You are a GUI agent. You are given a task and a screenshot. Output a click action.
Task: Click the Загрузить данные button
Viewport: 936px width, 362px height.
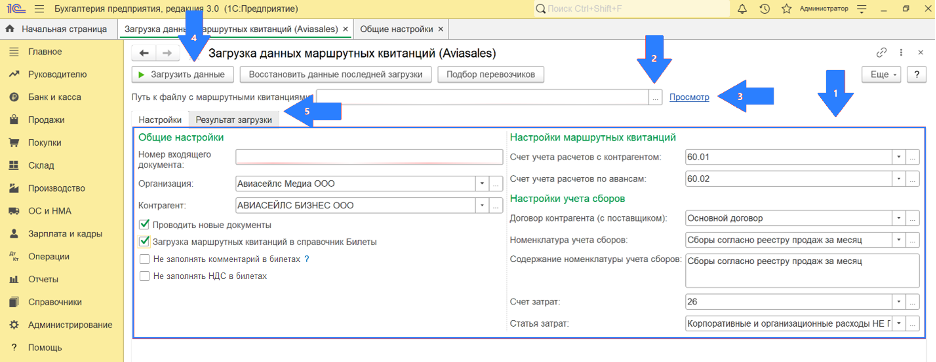click(182, 75)
